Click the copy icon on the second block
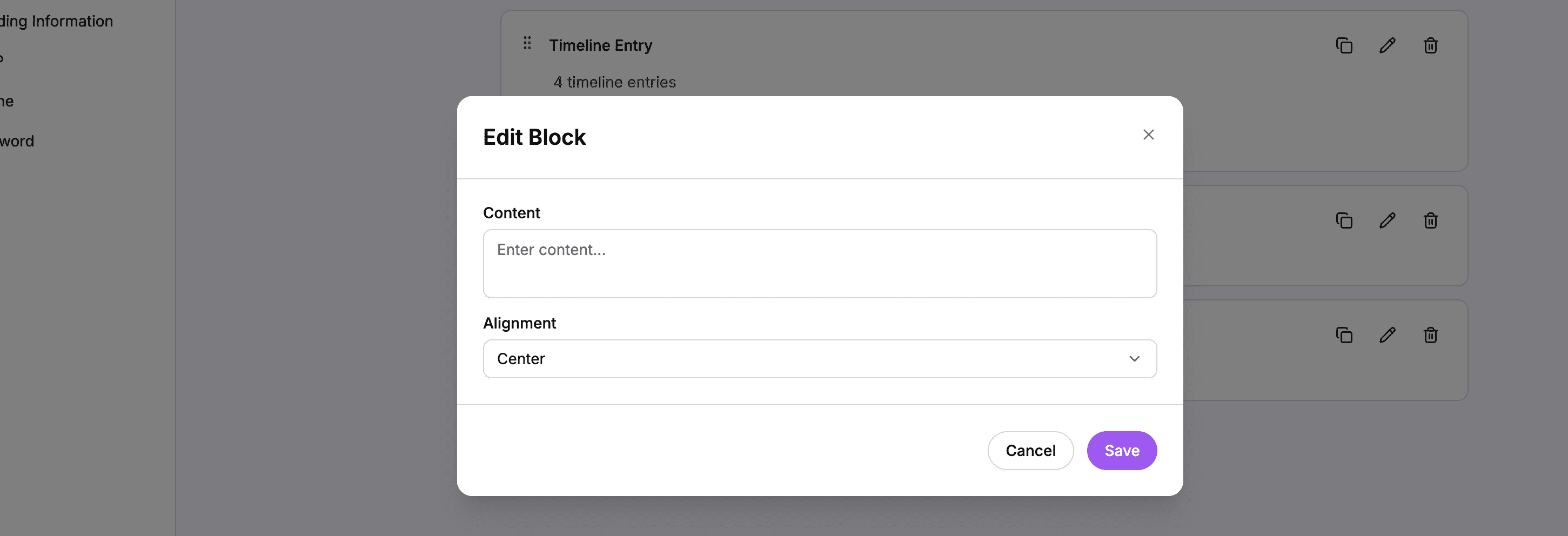Image resolution: width=1568 pixels, height=536 pixels. (1344, 220)
